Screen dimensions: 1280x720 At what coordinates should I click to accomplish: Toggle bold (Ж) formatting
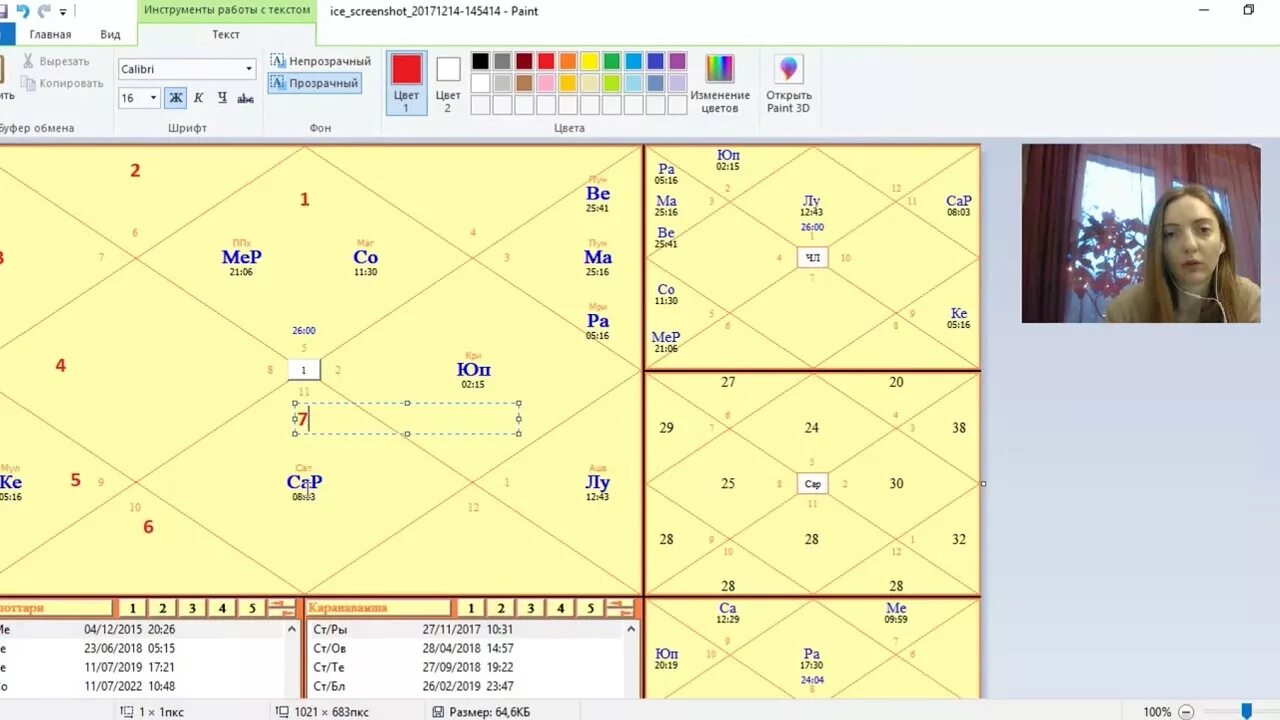[176, 98]
